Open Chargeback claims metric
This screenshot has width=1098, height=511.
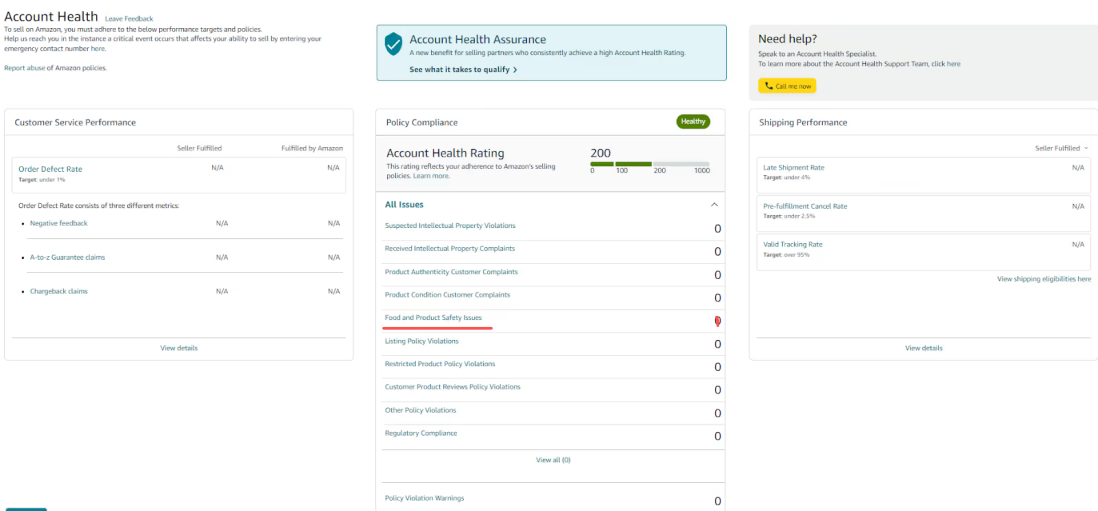click(x=59, y=291)
